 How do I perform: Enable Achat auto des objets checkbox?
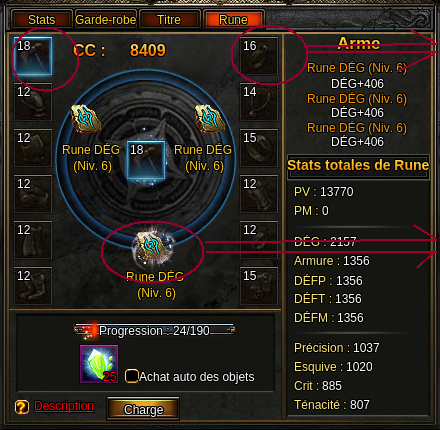tap(131, 376)
